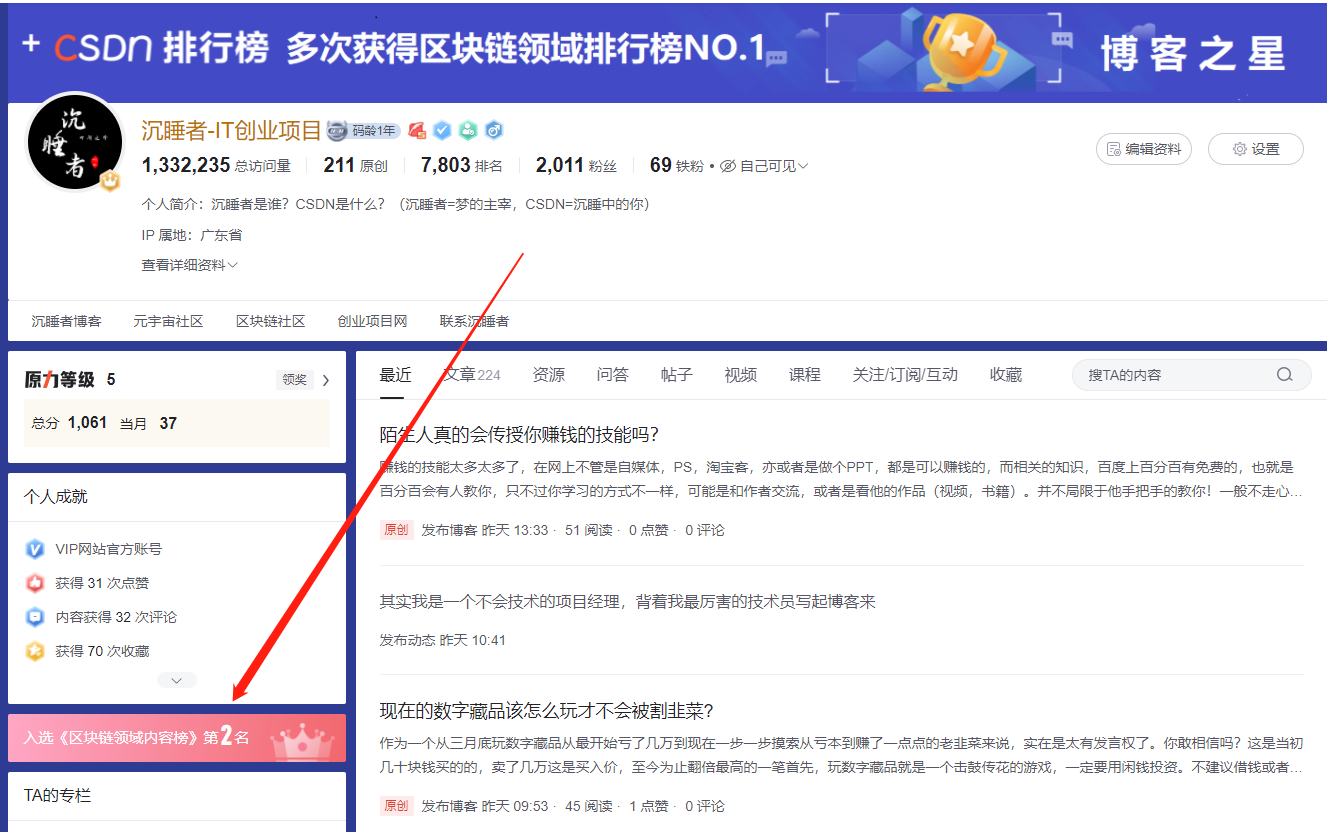Switch to the 问答 tab

point(613,375)
